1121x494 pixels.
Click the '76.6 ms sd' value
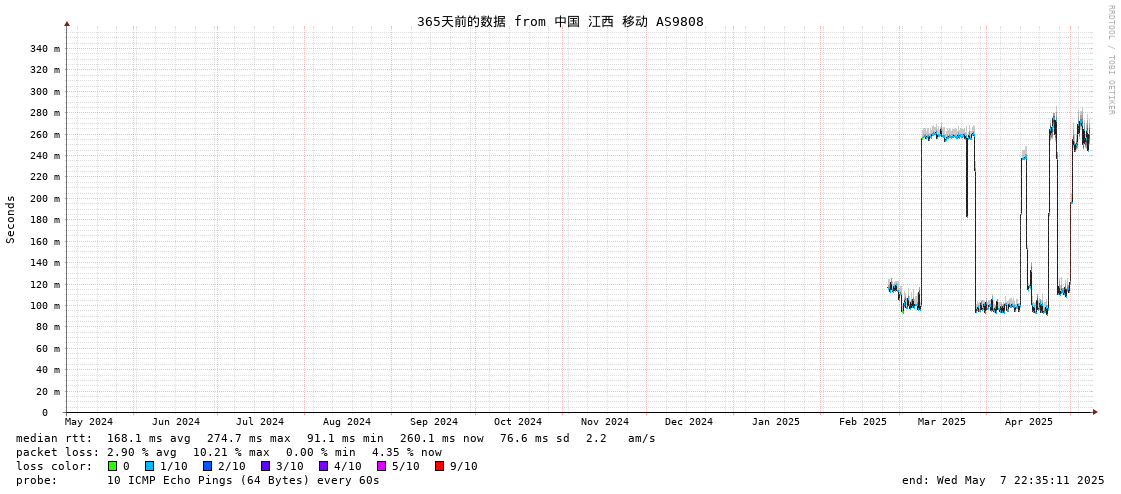[x=535, y=438]
